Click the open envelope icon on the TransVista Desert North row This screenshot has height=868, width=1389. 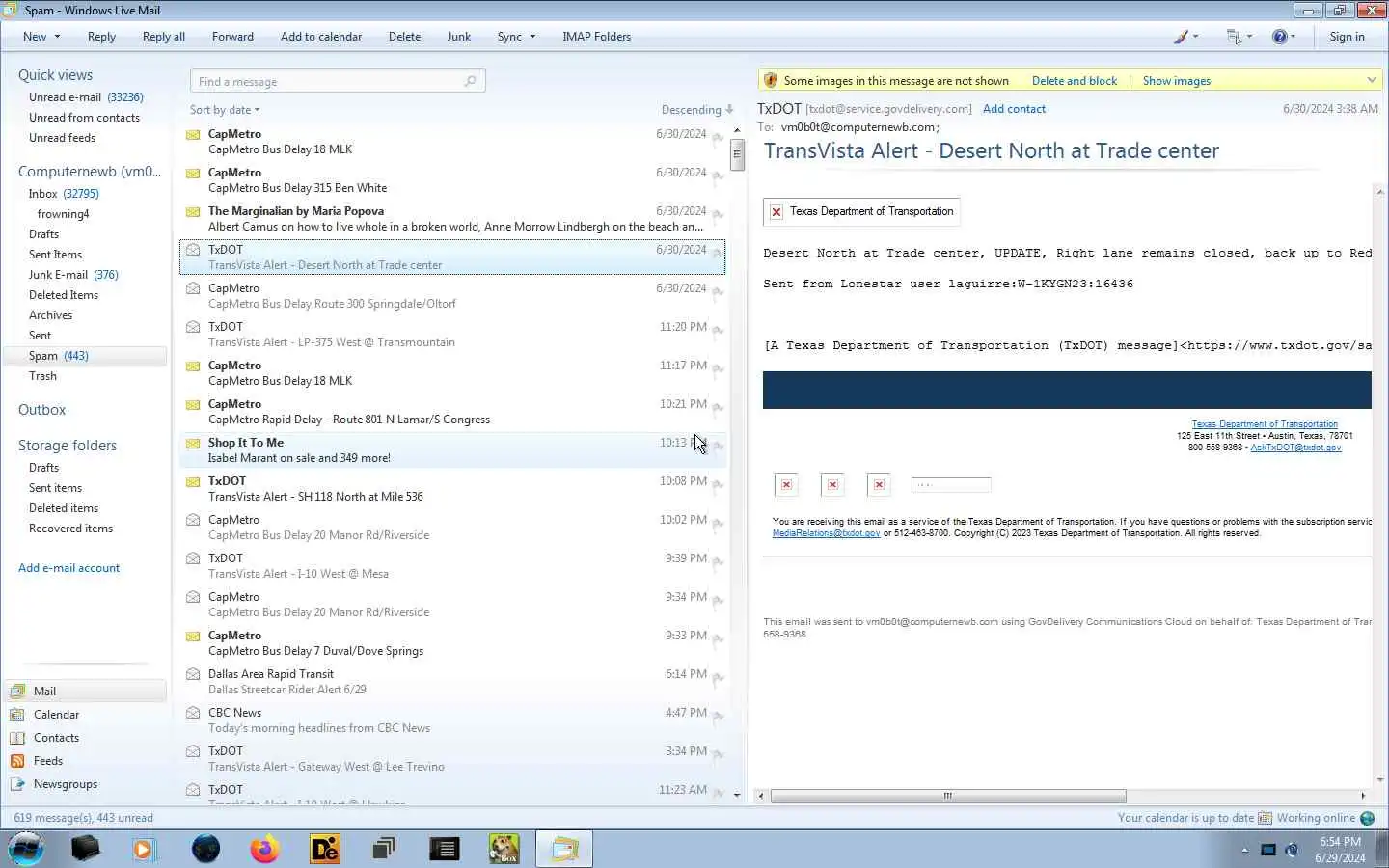tap(193, 250)
